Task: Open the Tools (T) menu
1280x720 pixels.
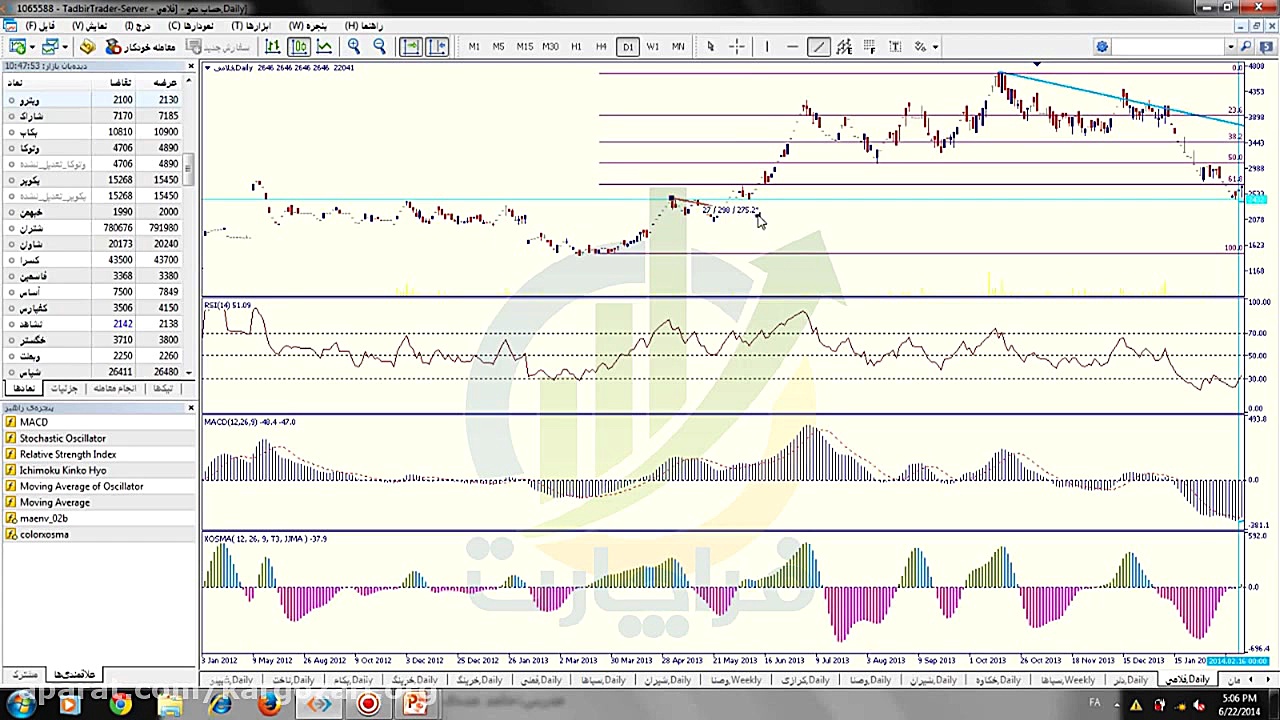Action: 251,25
